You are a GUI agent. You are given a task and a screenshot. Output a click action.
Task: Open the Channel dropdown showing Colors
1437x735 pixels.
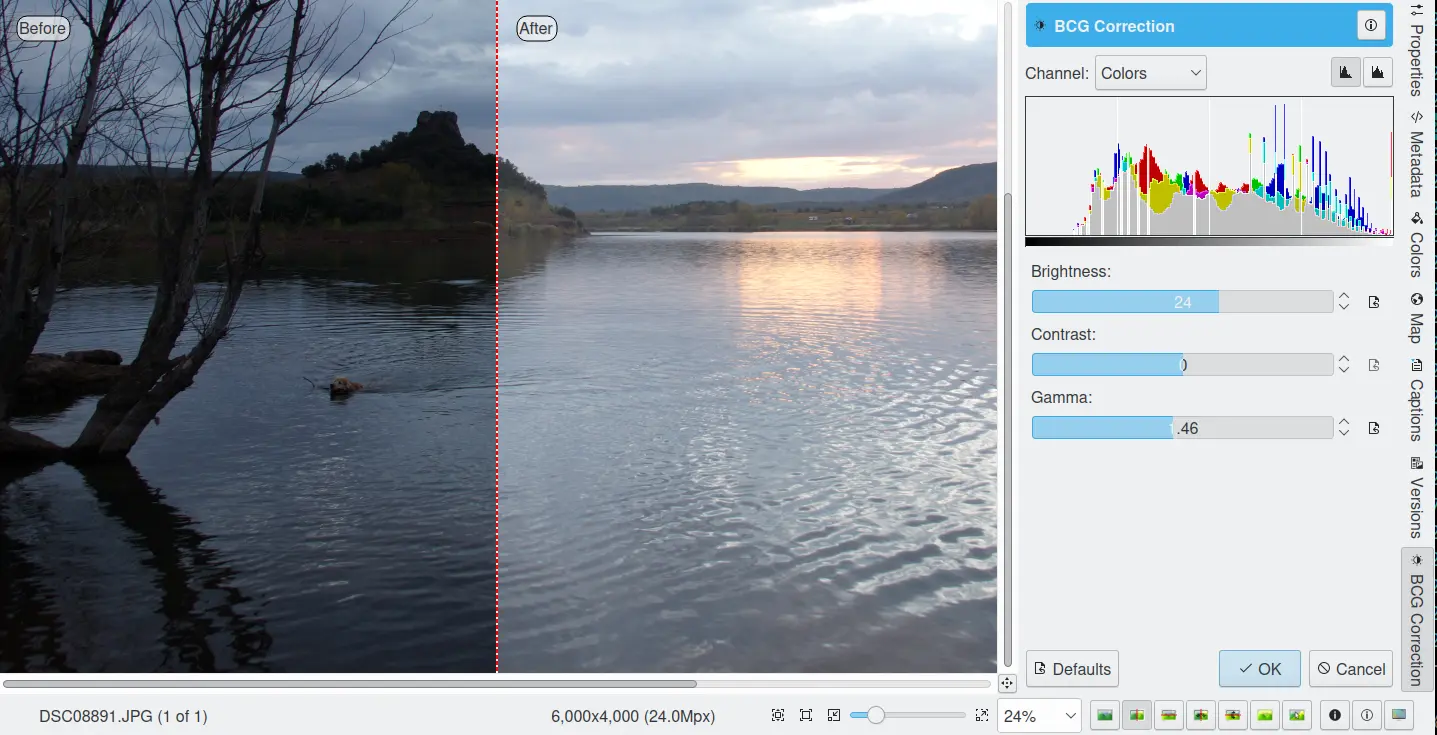(x=1150, y=73)
